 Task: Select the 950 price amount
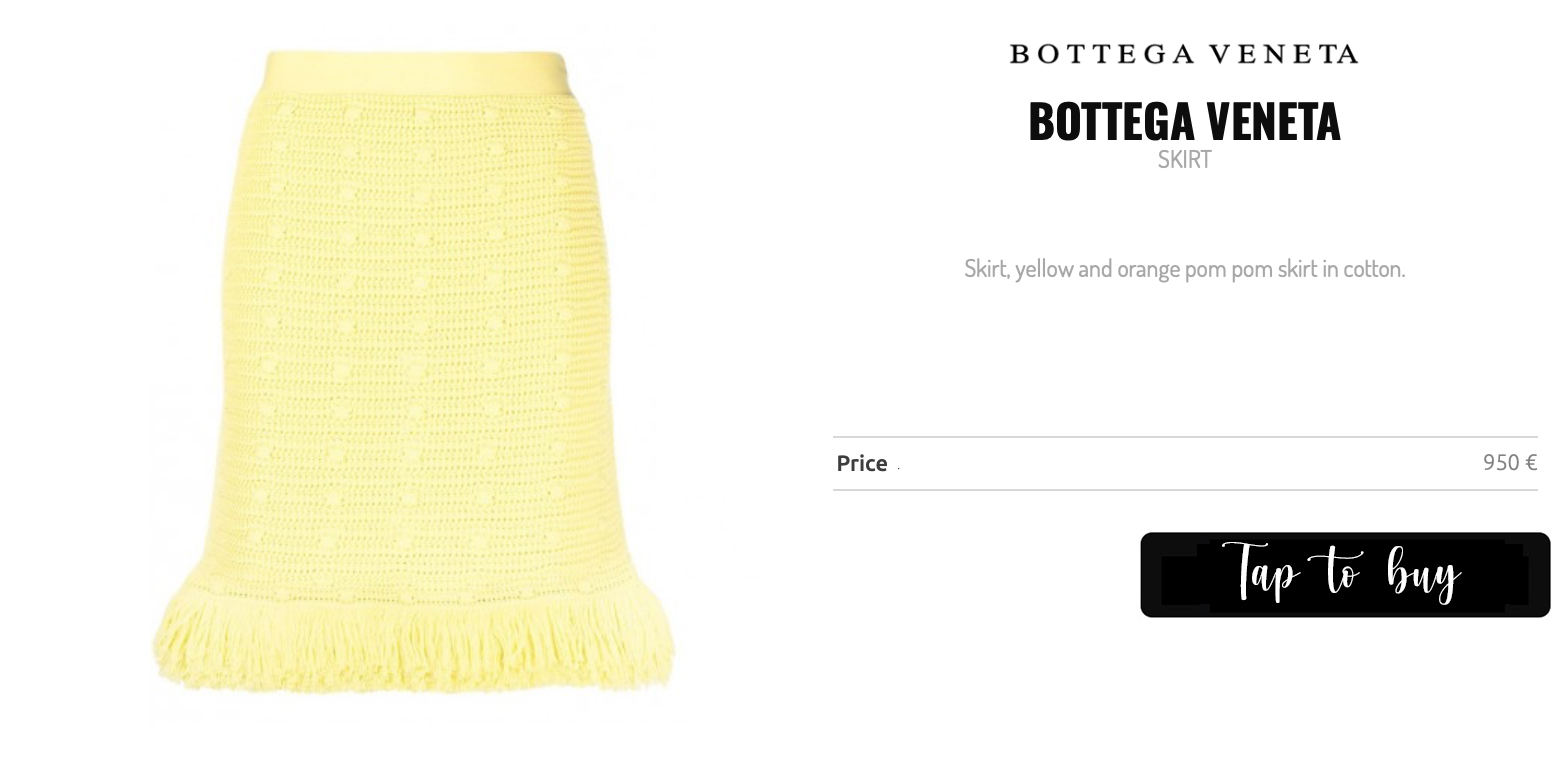coord(1501,462)
